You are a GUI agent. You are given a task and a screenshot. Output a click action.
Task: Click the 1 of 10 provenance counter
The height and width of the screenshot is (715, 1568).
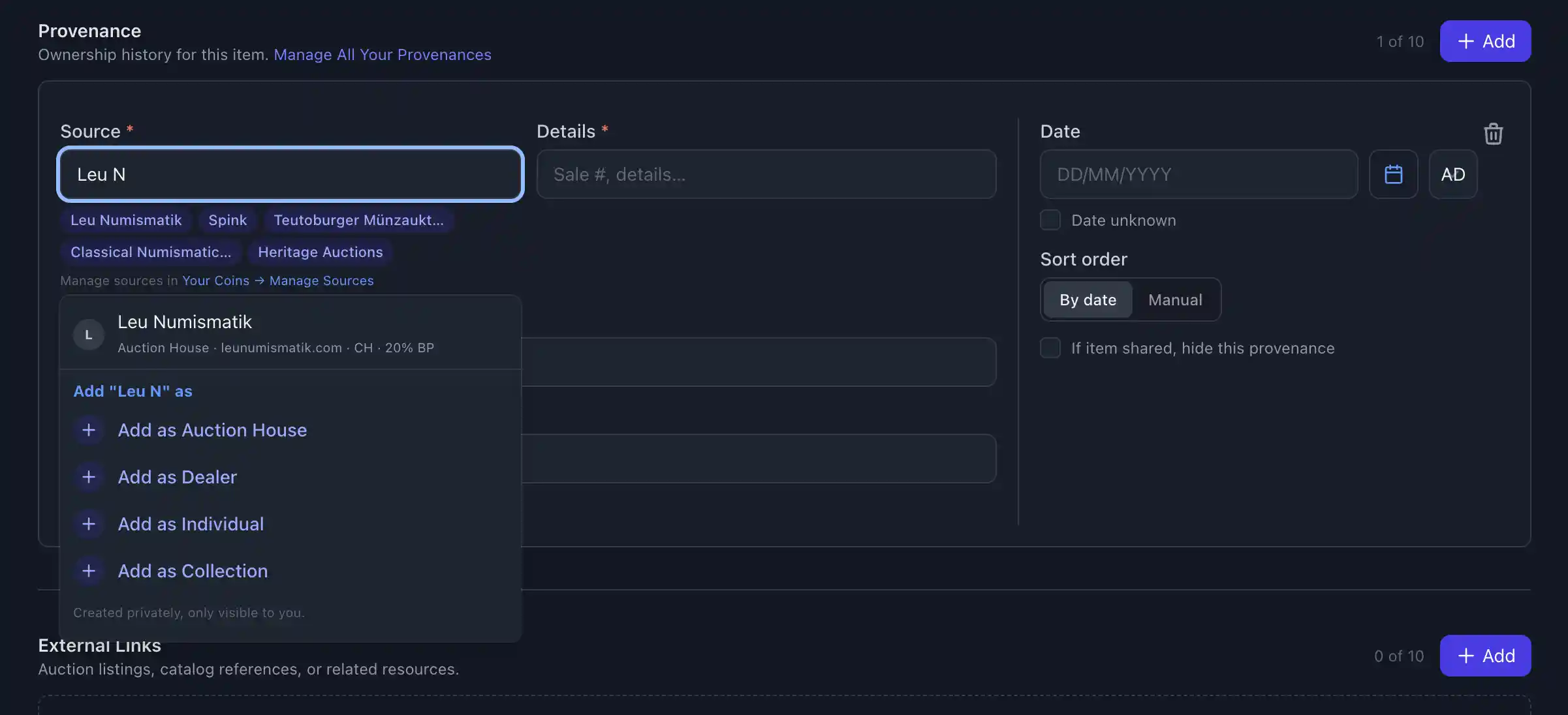(1400, 42)
